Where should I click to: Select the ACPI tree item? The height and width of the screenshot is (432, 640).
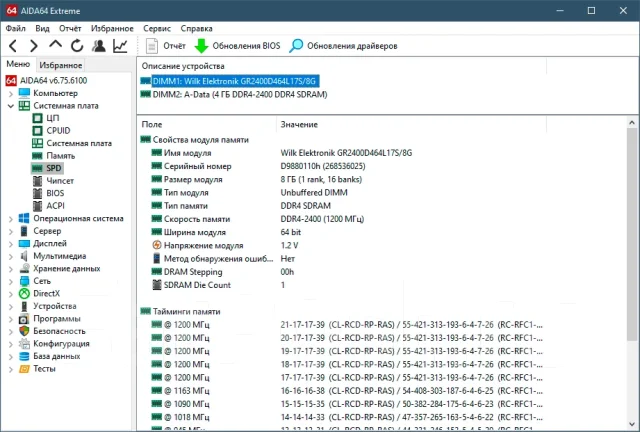[55, 206]
